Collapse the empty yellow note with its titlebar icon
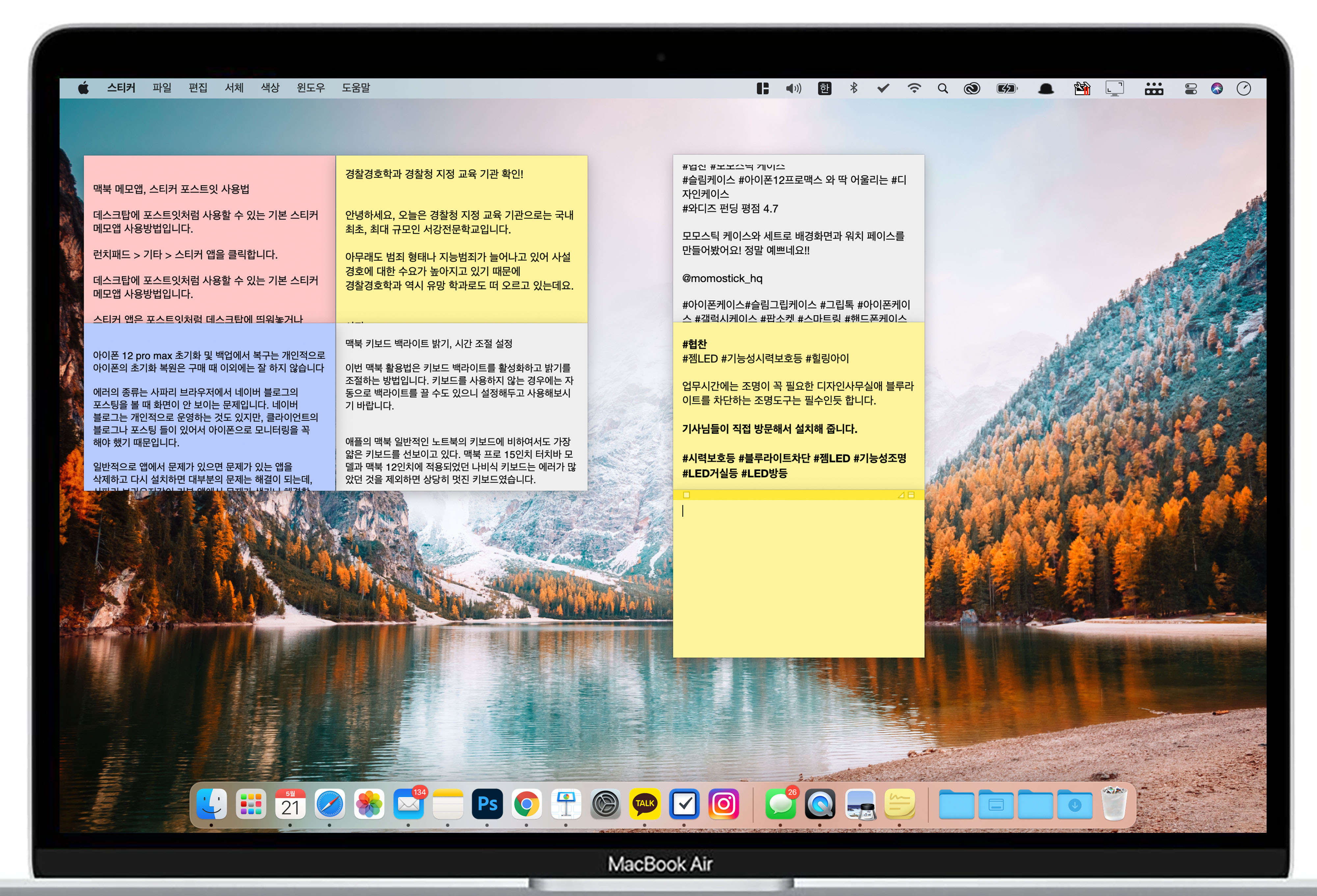This screenshot has width=1317, height=896. pos(911,495)
